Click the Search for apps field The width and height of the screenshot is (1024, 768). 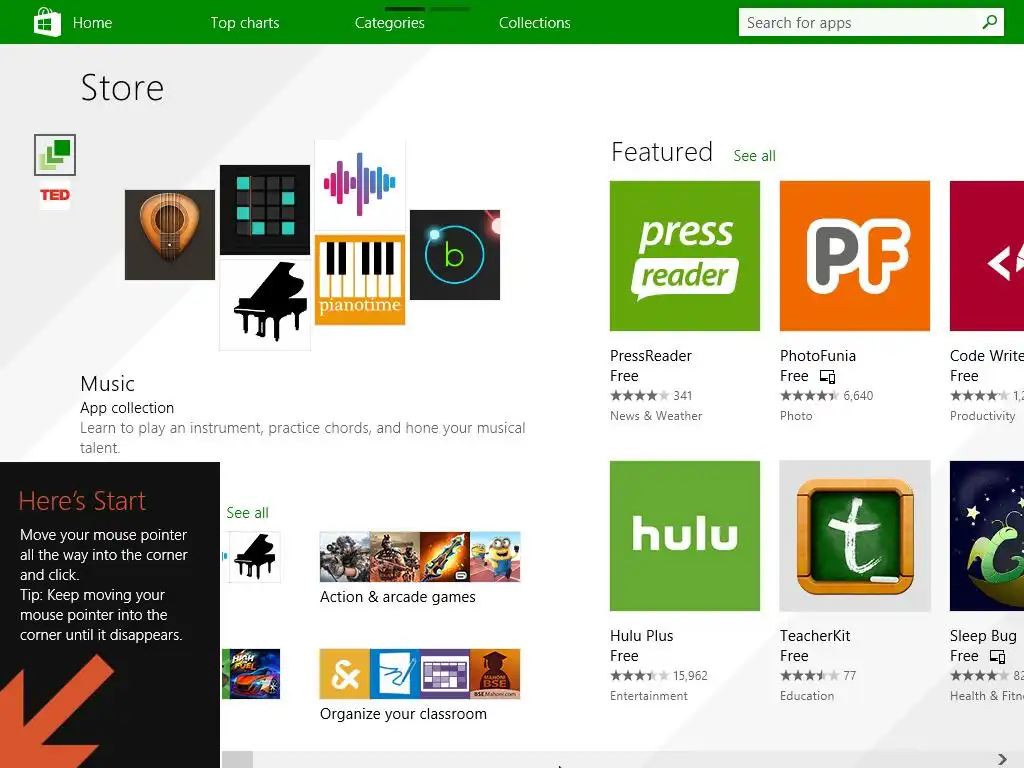(871, 22)
